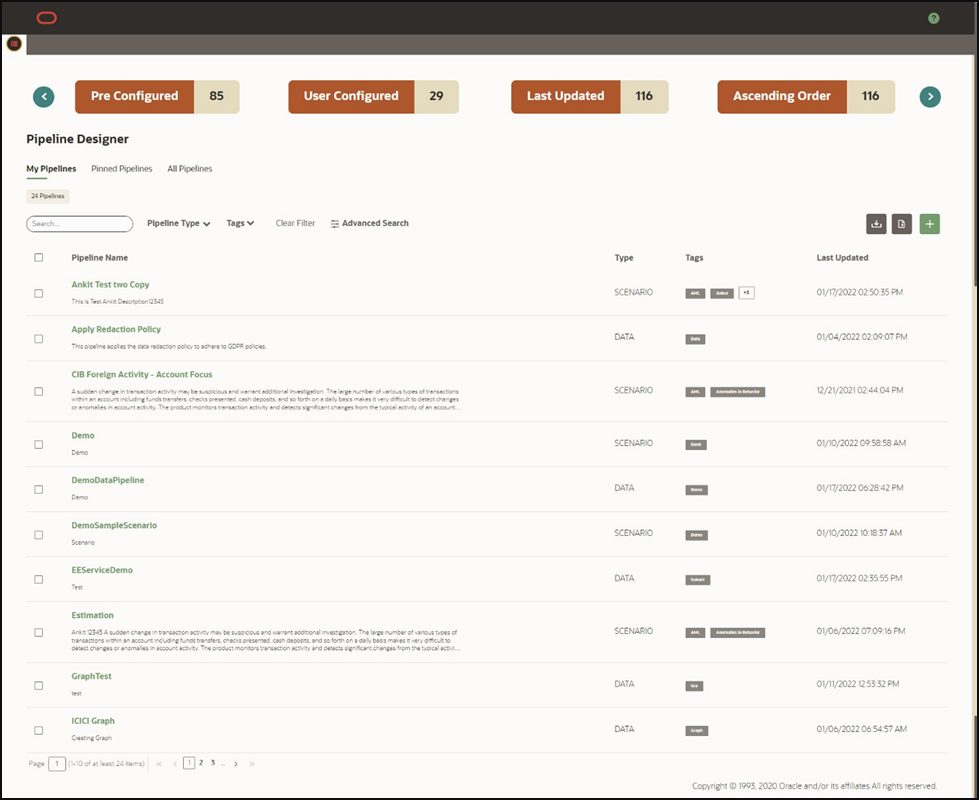979x800 pixels.
Task: Click the Oracle logo icon
Action: coord(47,18)
